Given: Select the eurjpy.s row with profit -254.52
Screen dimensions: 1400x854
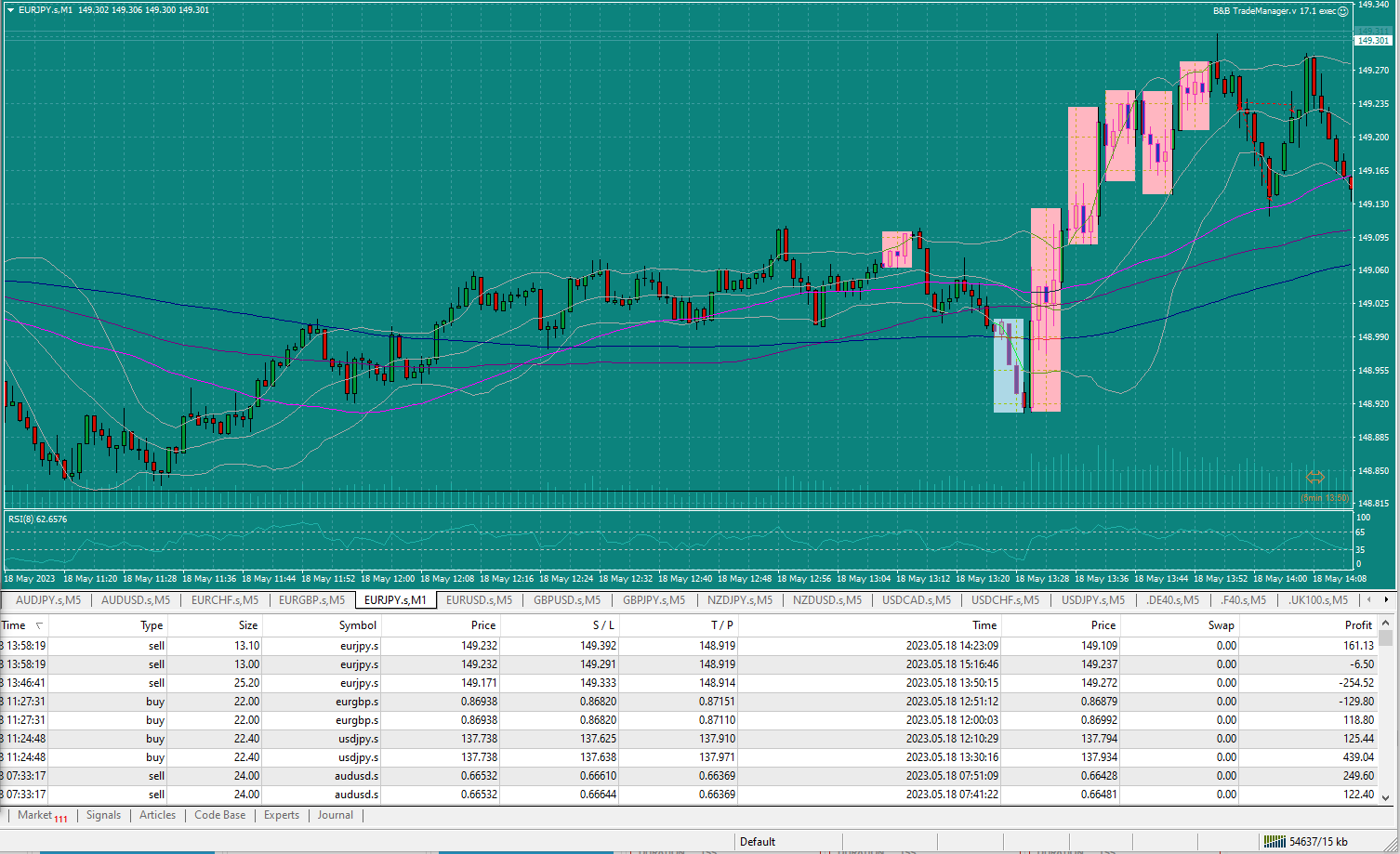Looking at the screenshot, I should [689, 683].
